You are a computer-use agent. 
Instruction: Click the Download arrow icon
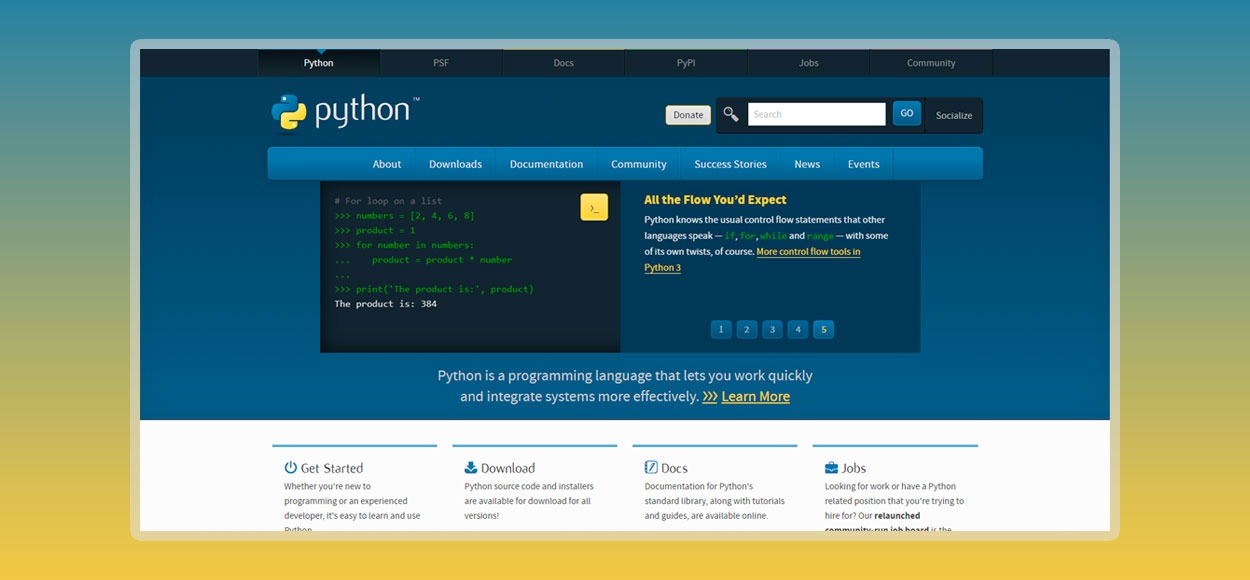471,467
